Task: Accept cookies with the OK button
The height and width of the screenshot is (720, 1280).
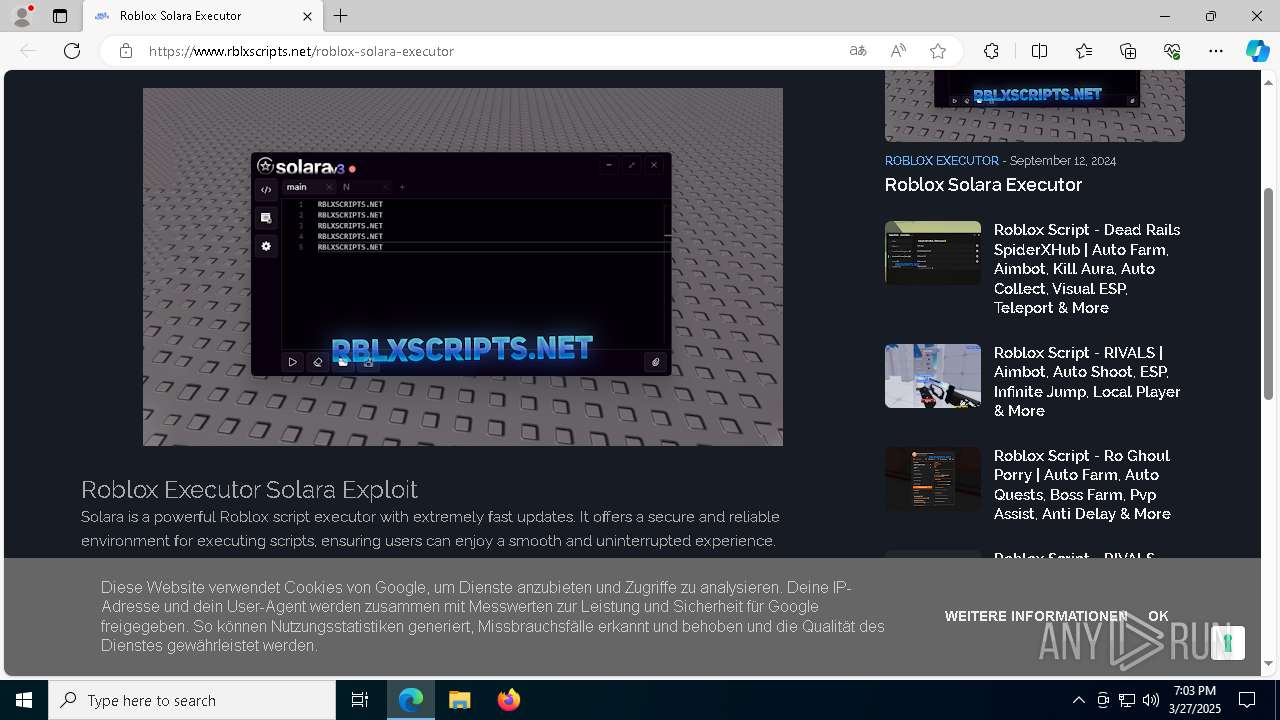Action: 1158,616
